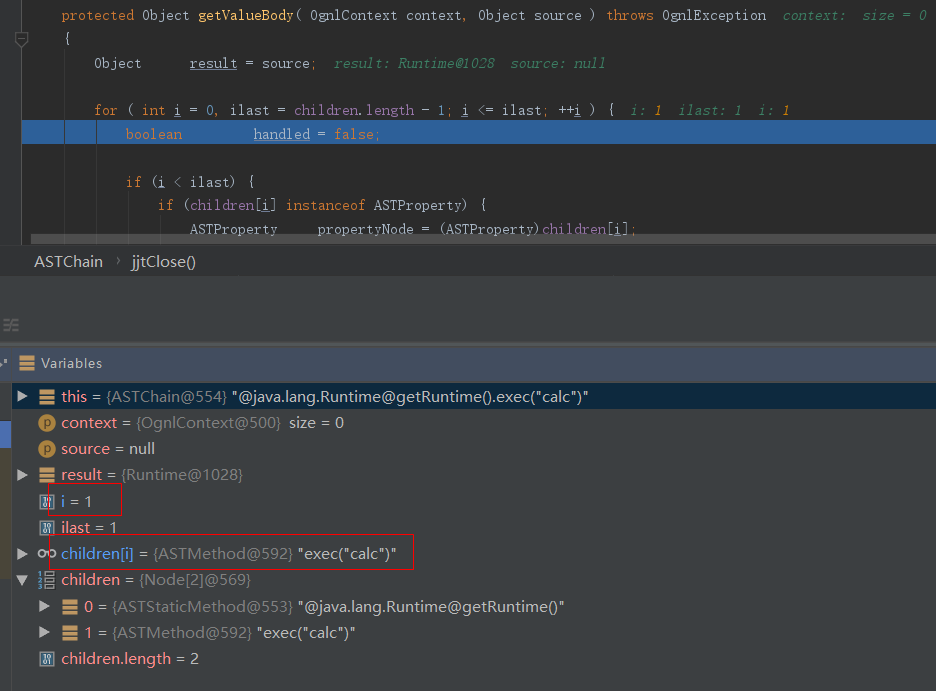Click the parameter icon next to 'source'
Viewport: 936px width, 691px height.
click(46, 449)
